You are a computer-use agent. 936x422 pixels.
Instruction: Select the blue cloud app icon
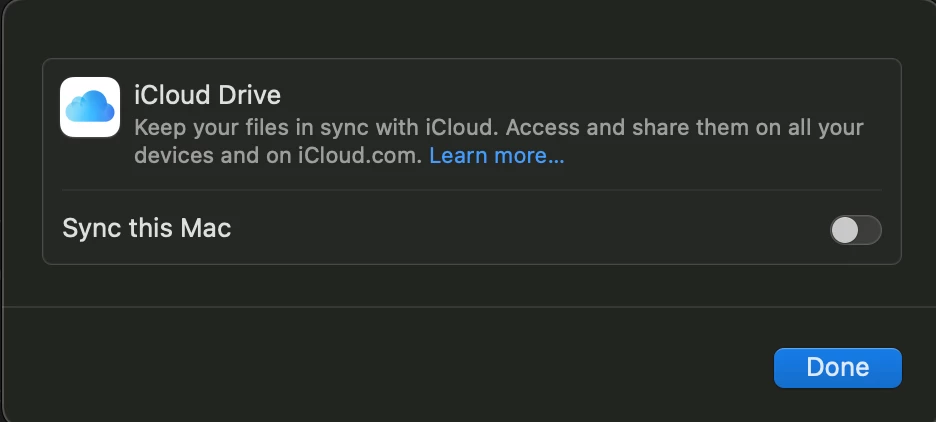90,107
